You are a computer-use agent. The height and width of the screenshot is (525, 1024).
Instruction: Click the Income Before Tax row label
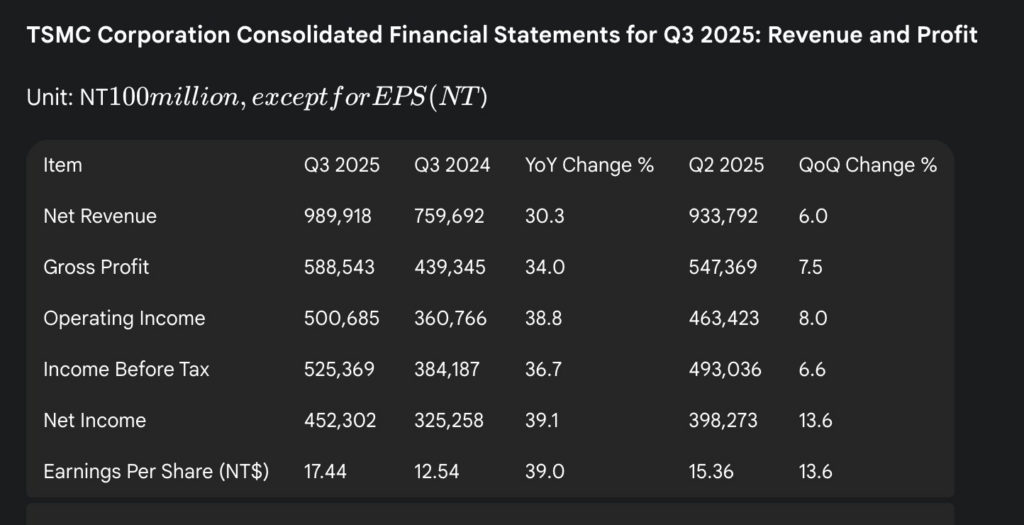point(126,369)
